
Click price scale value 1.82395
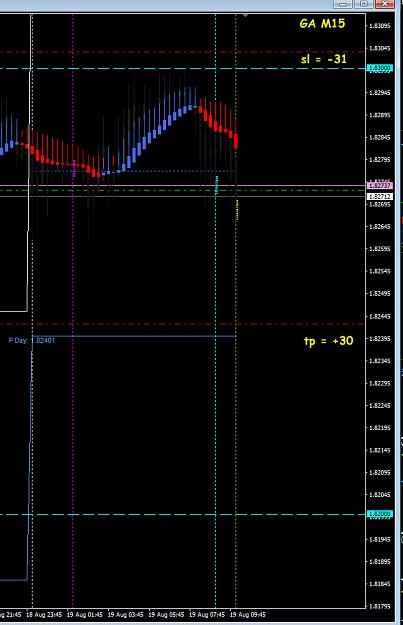[x=379, y=338]
